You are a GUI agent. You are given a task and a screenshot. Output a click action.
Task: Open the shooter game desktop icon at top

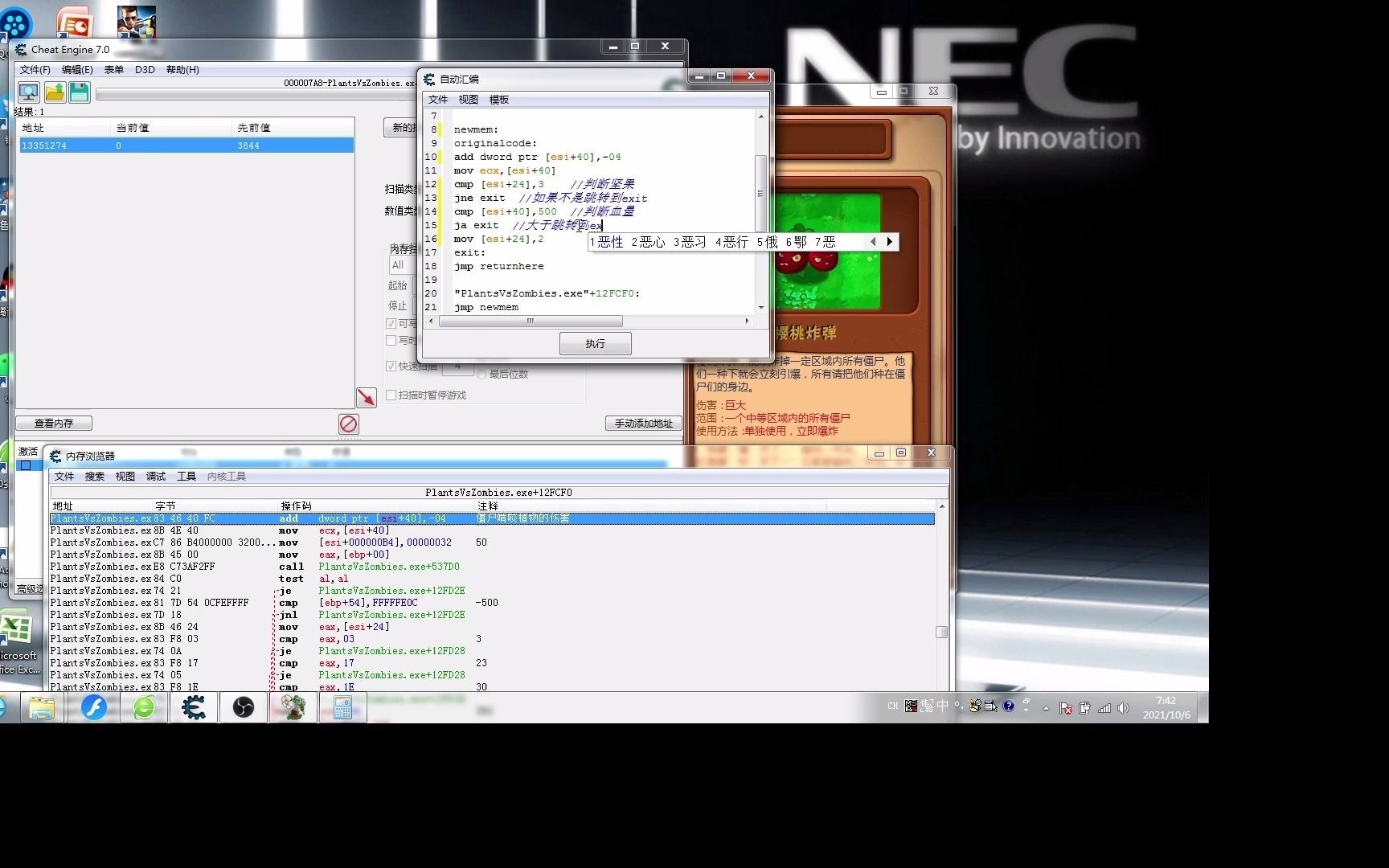(136, 21)
